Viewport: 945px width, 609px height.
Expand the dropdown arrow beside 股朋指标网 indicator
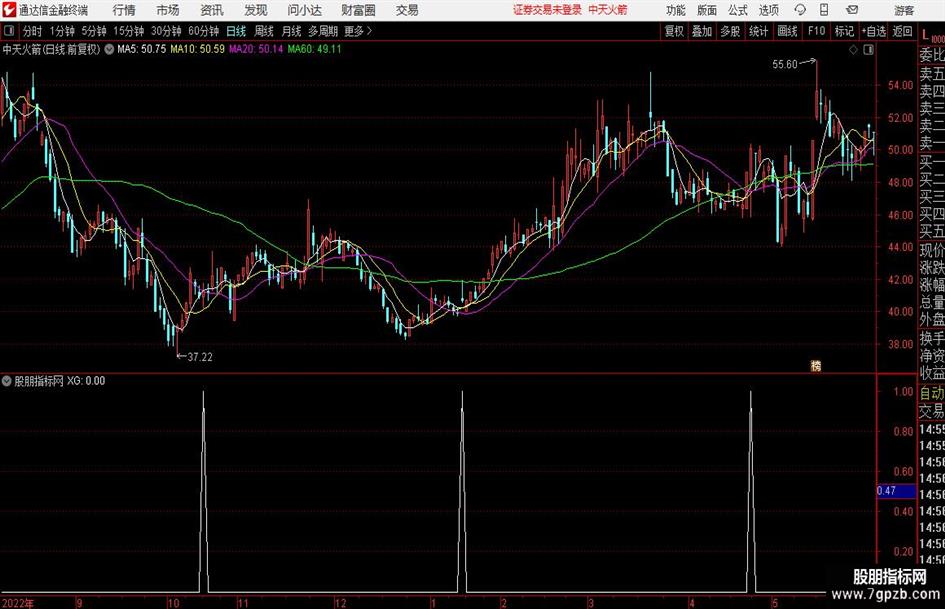7,380
